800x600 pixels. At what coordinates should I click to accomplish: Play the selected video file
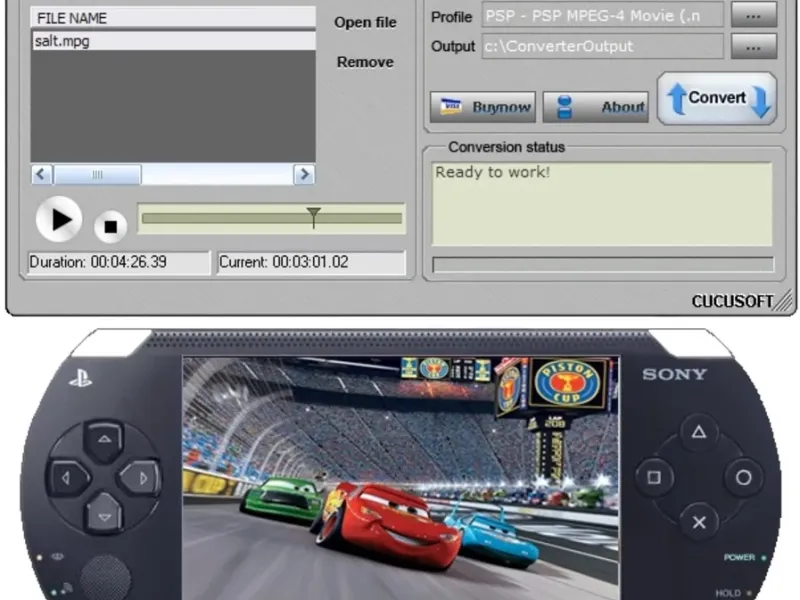59,219
